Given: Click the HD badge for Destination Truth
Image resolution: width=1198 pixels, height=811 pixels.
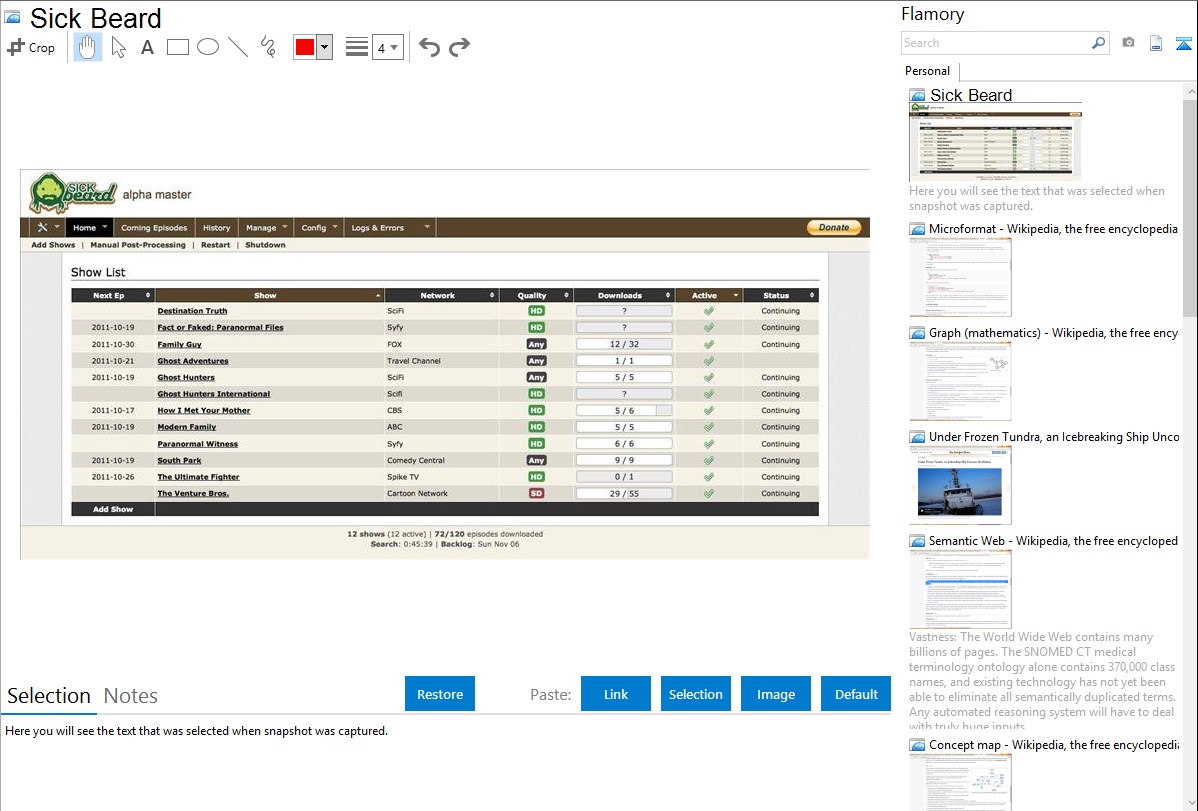Looking at the screenshot, I should click(x=536, y=311).
